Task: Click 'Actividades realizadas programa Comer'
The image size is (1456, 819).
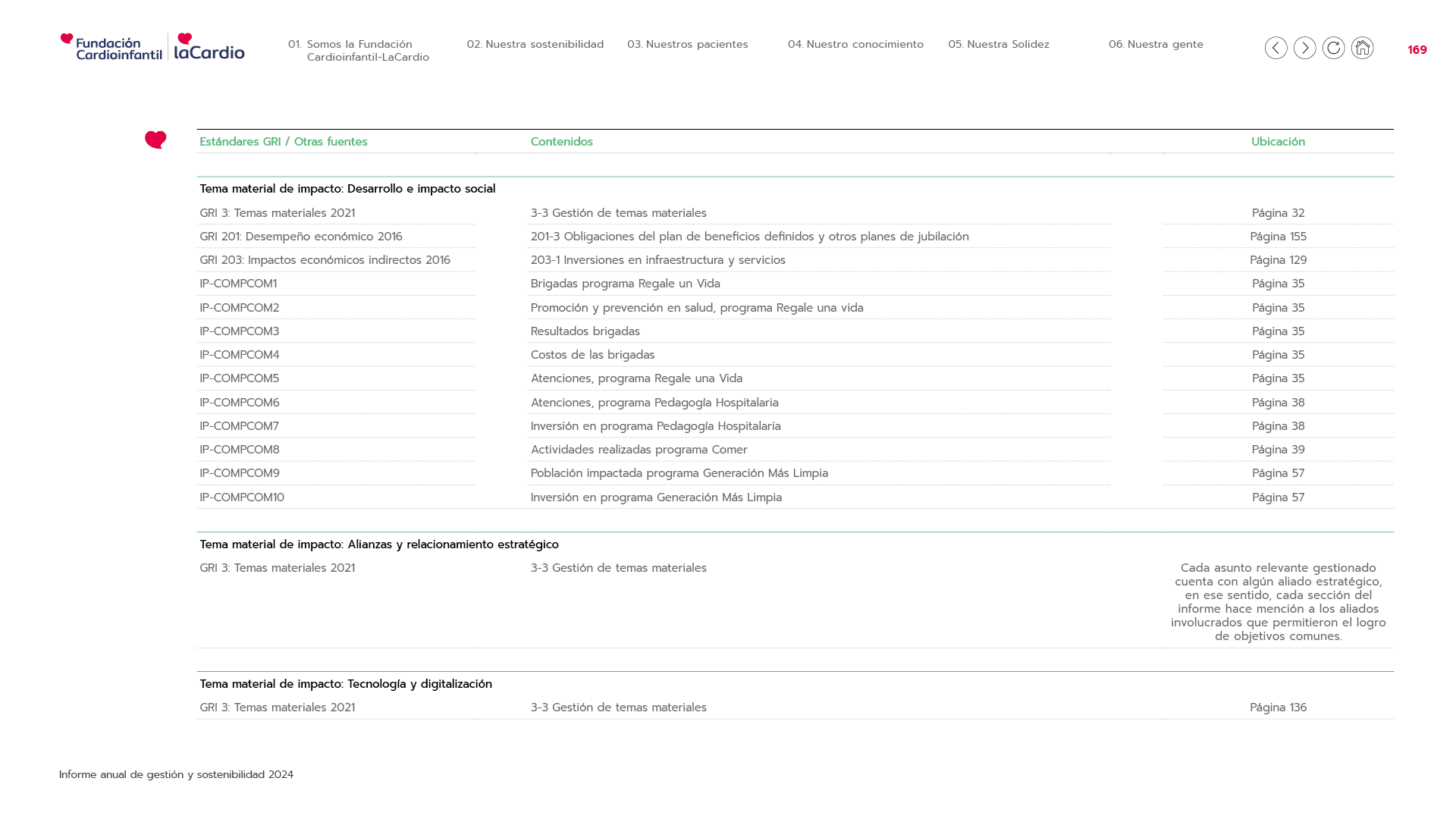Action: 639,450
